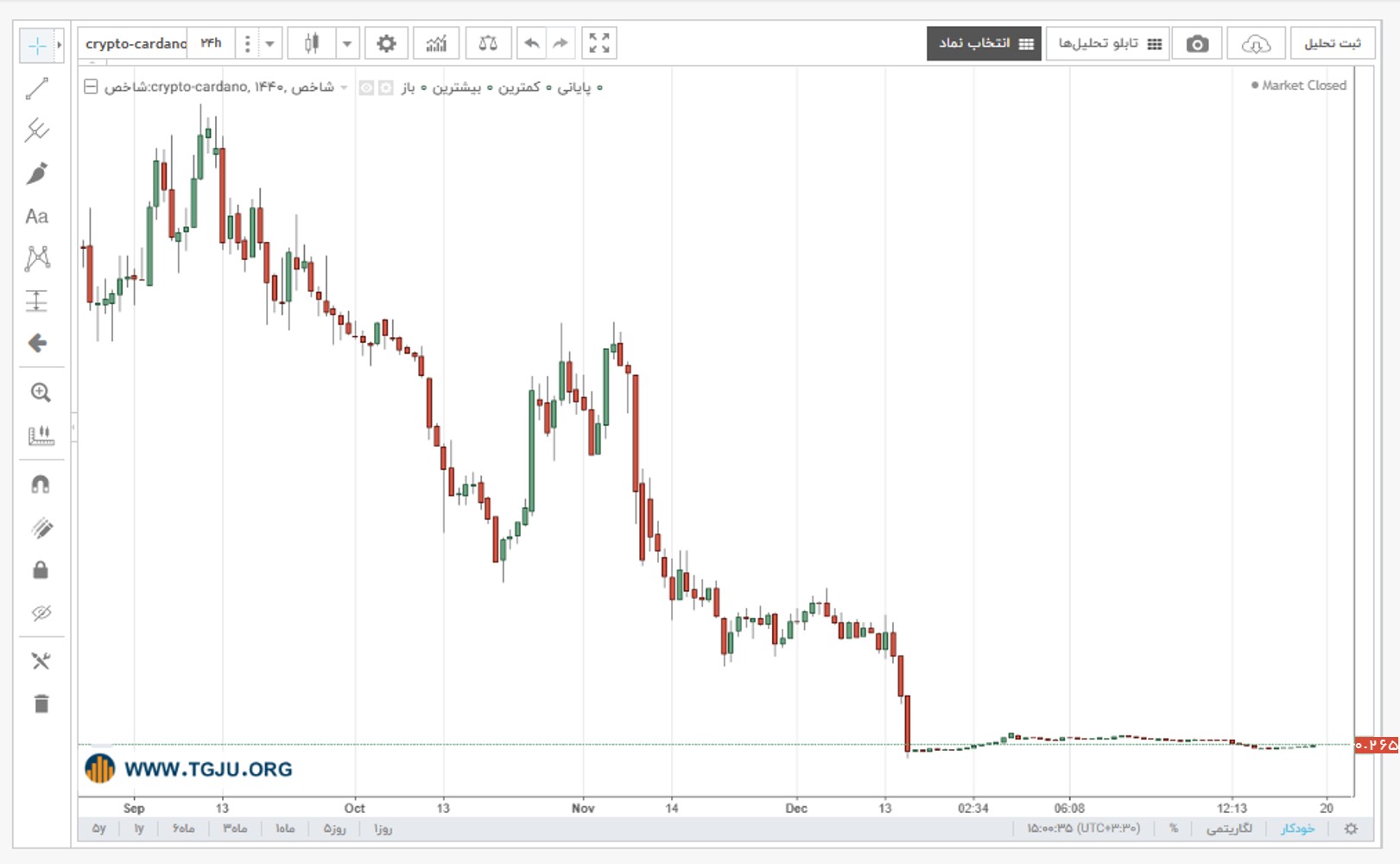Select the measure ruler tool

pos(40,435)
